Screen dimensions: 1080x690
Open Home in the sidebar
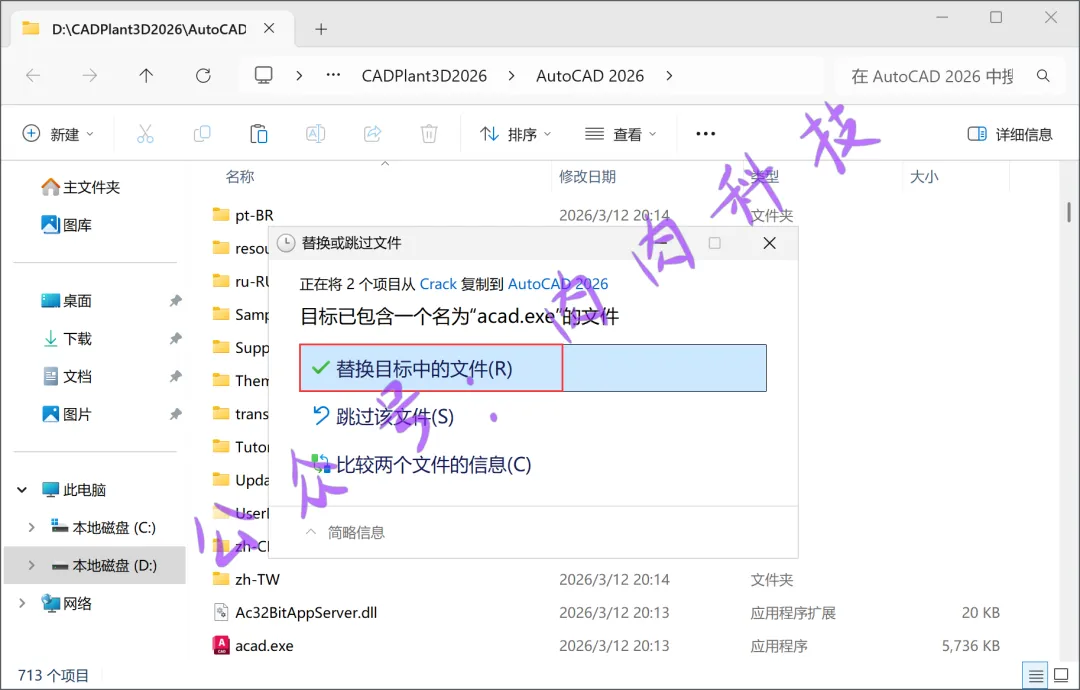pos(81,187)
